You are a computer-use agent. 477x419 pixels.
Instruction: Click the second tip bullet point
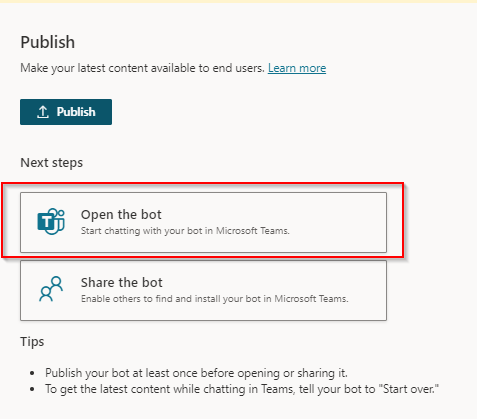point(32,389)
